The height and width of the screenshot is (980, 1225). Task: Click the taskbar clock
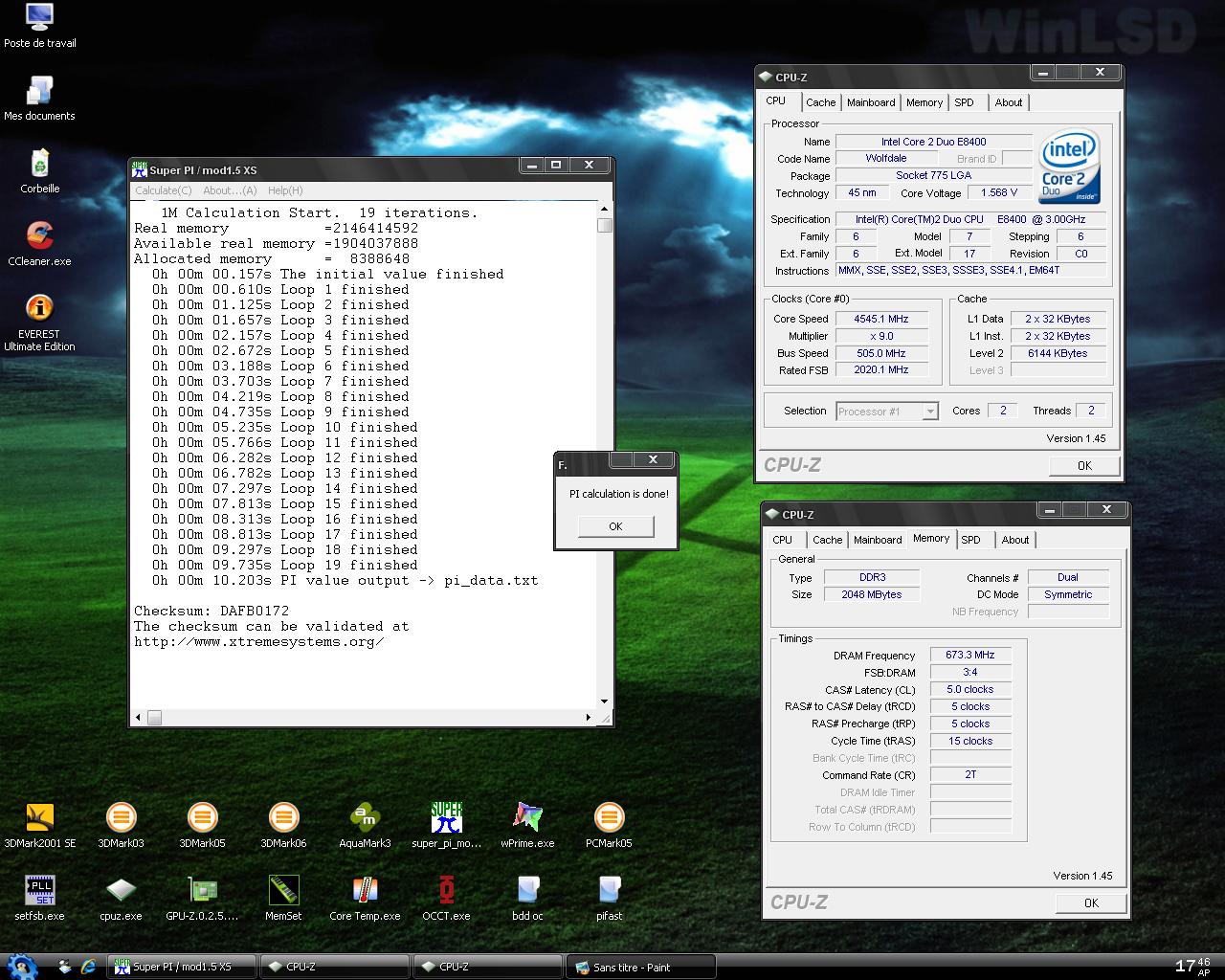click(x=1192, y=966)
